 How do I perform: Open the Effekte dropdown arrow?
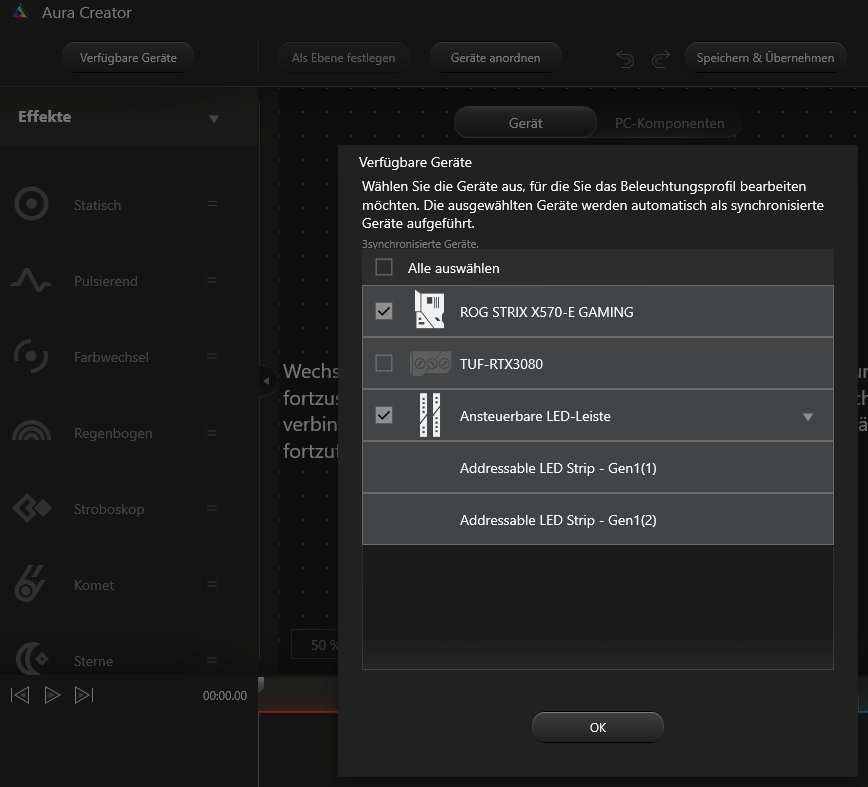coord(214,119)
